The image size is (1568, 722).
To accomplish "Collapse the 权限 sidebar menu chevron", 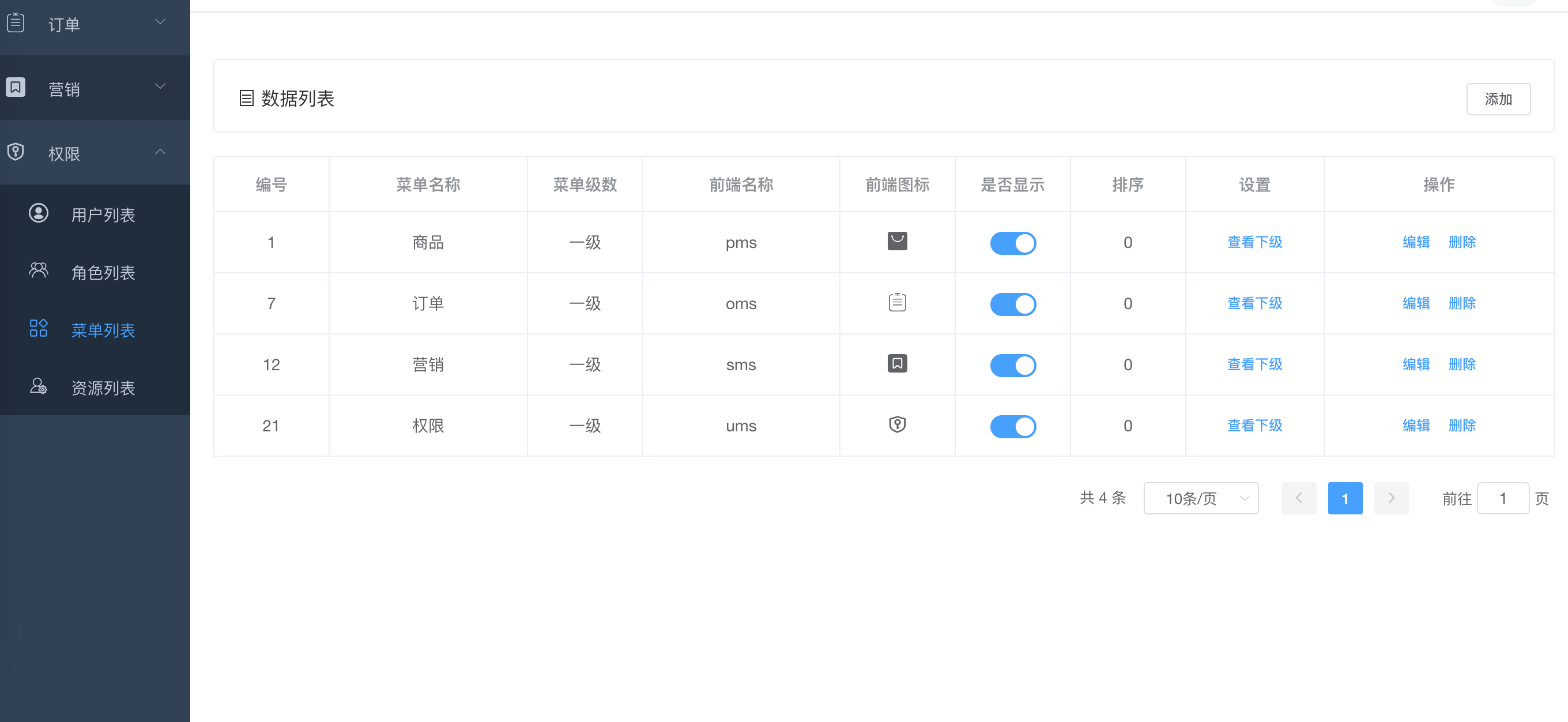I will pos(160,151).
